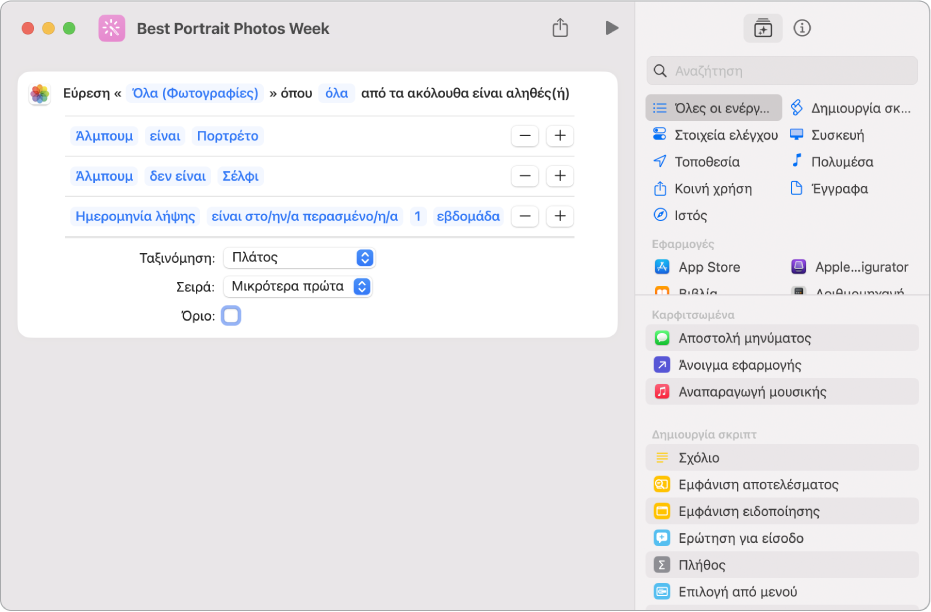Select Ιστός category
This screenshot has height=612, width=931.
pos(680,215)
